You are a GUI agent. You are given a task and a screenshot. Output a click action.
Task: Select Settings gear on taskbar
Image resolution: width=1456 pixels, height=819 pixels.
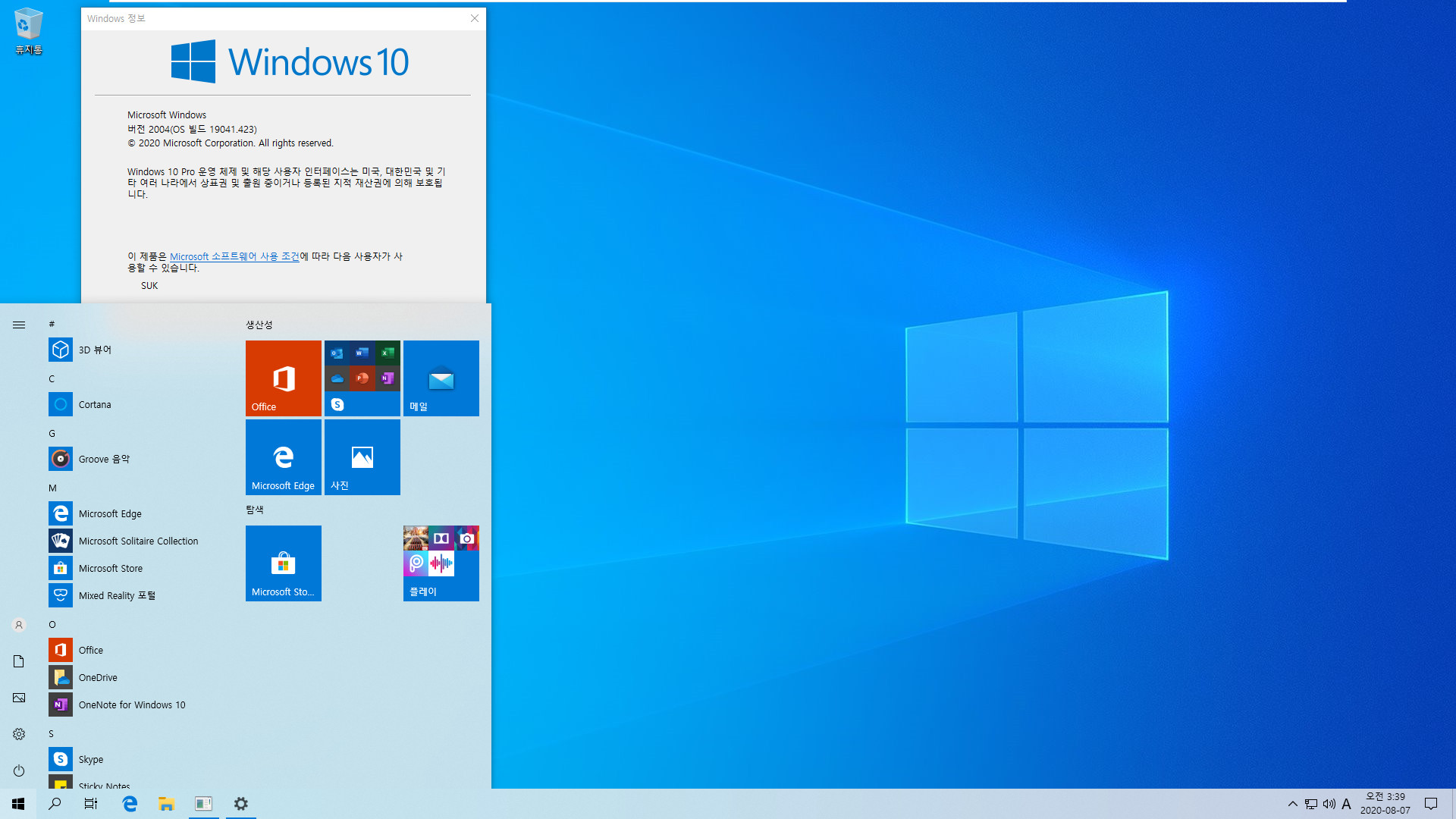[x=241, y=804]
